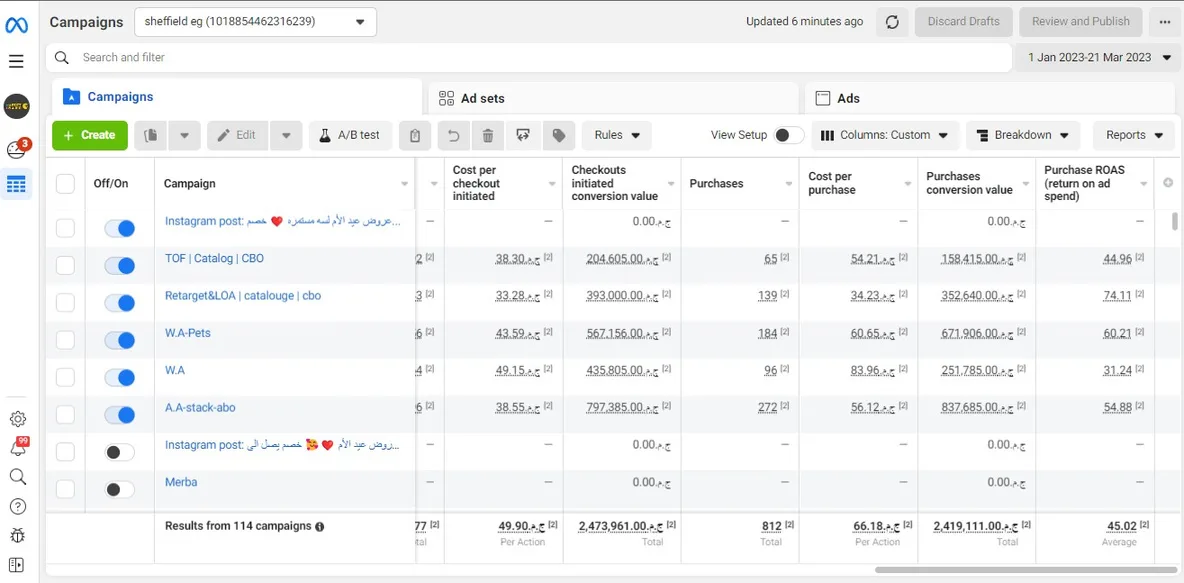Open the Rules dropdown
Viewport: 1184px width, 583px height.
coord(617,135)
